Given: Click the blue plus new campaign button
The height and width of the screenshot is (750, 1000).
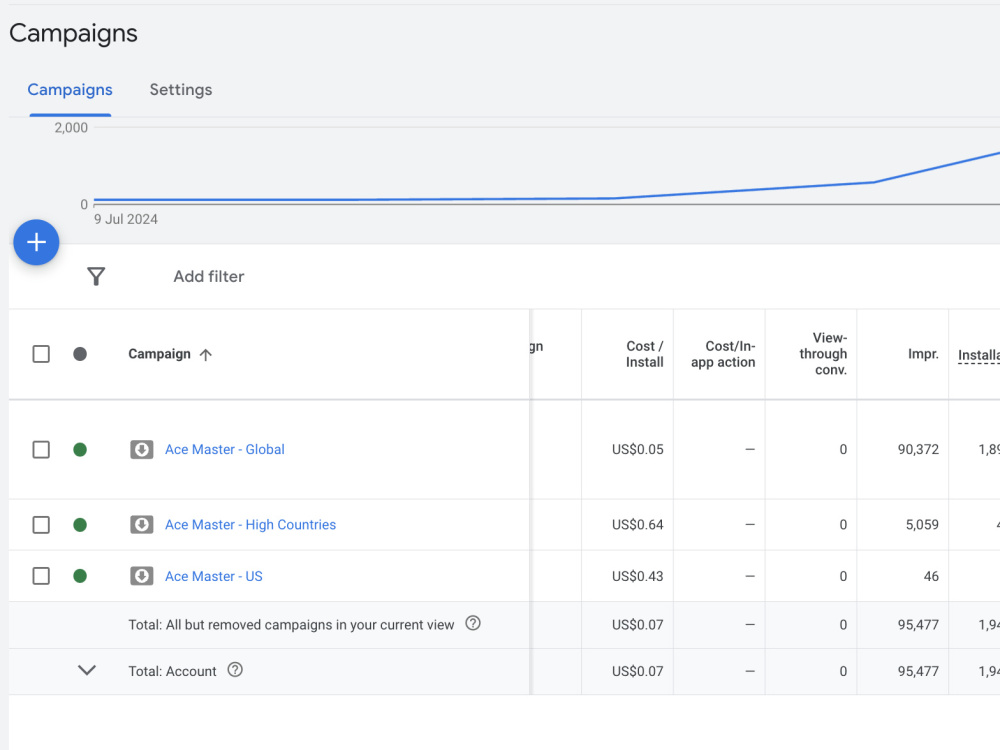Looking at the screenshot, I should point(36,242).
